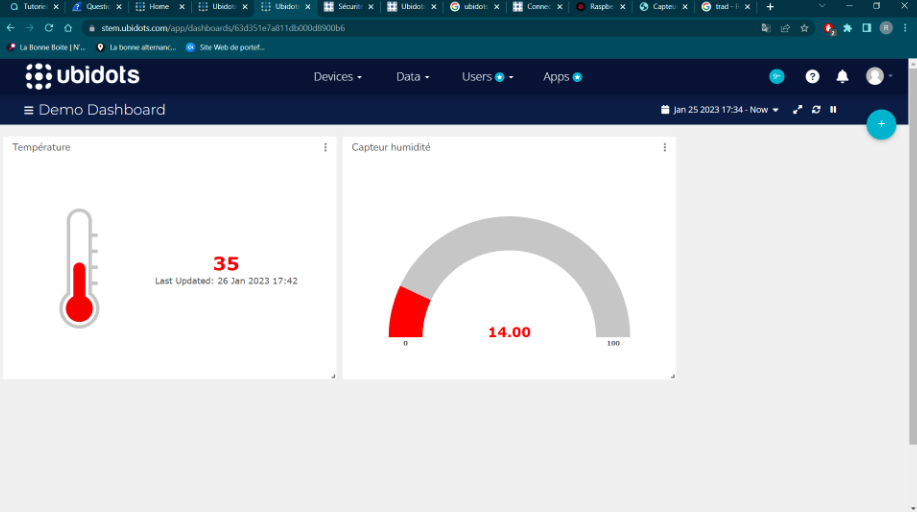Open the Devices menu

(x=337, y=77)
